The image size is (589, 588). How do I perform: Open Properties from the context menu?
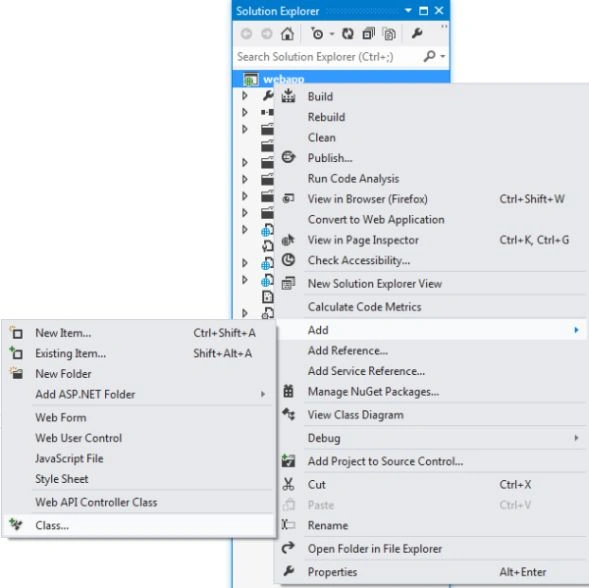[432, 572]
